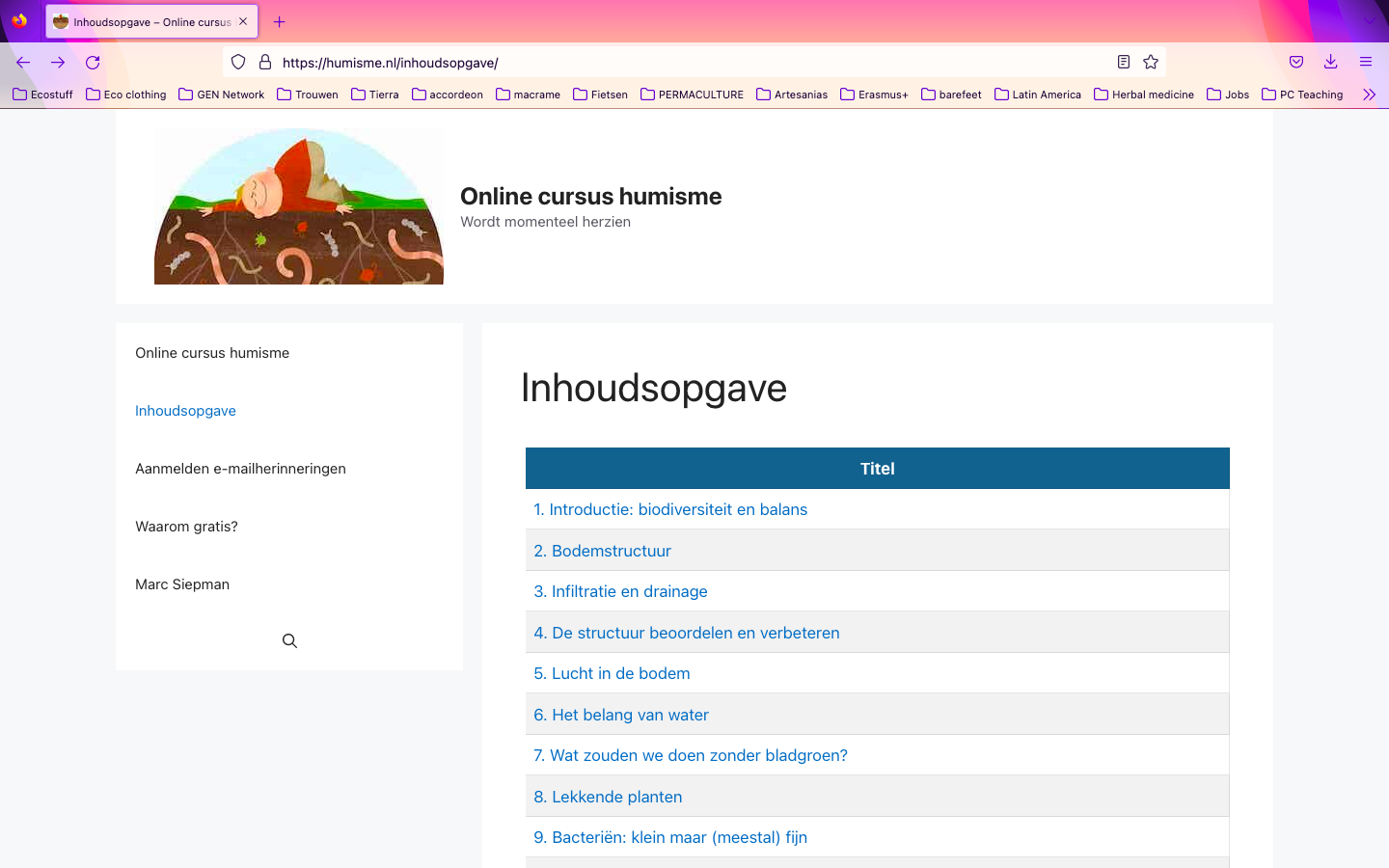Open the Waarom gratis? page
This screenshot has width=1389, height=868.
pyautogui.click(x=186, y=527)
